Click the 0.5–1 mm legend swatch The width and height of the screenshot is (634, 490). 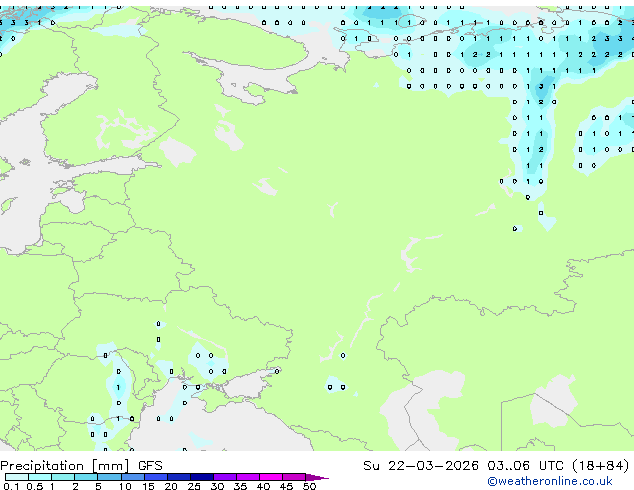click(40, 477)
